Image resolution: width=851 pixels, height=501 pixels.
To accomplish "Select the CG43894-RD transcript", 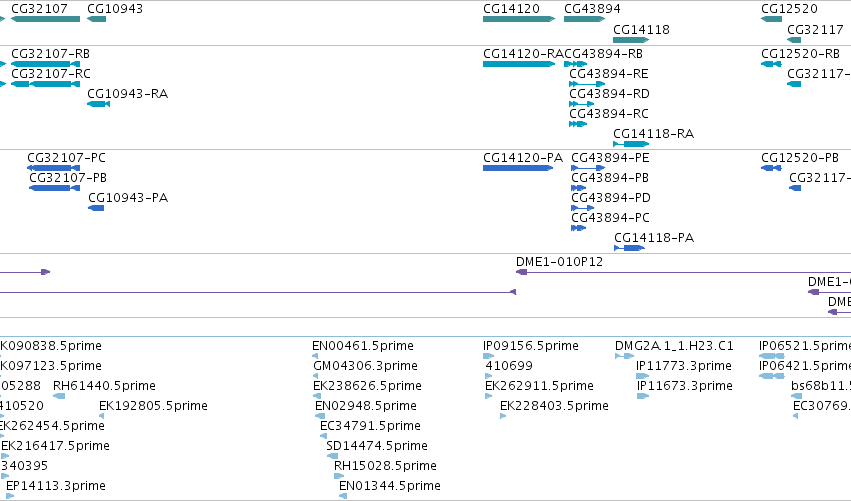I will [x=581, y=104].
